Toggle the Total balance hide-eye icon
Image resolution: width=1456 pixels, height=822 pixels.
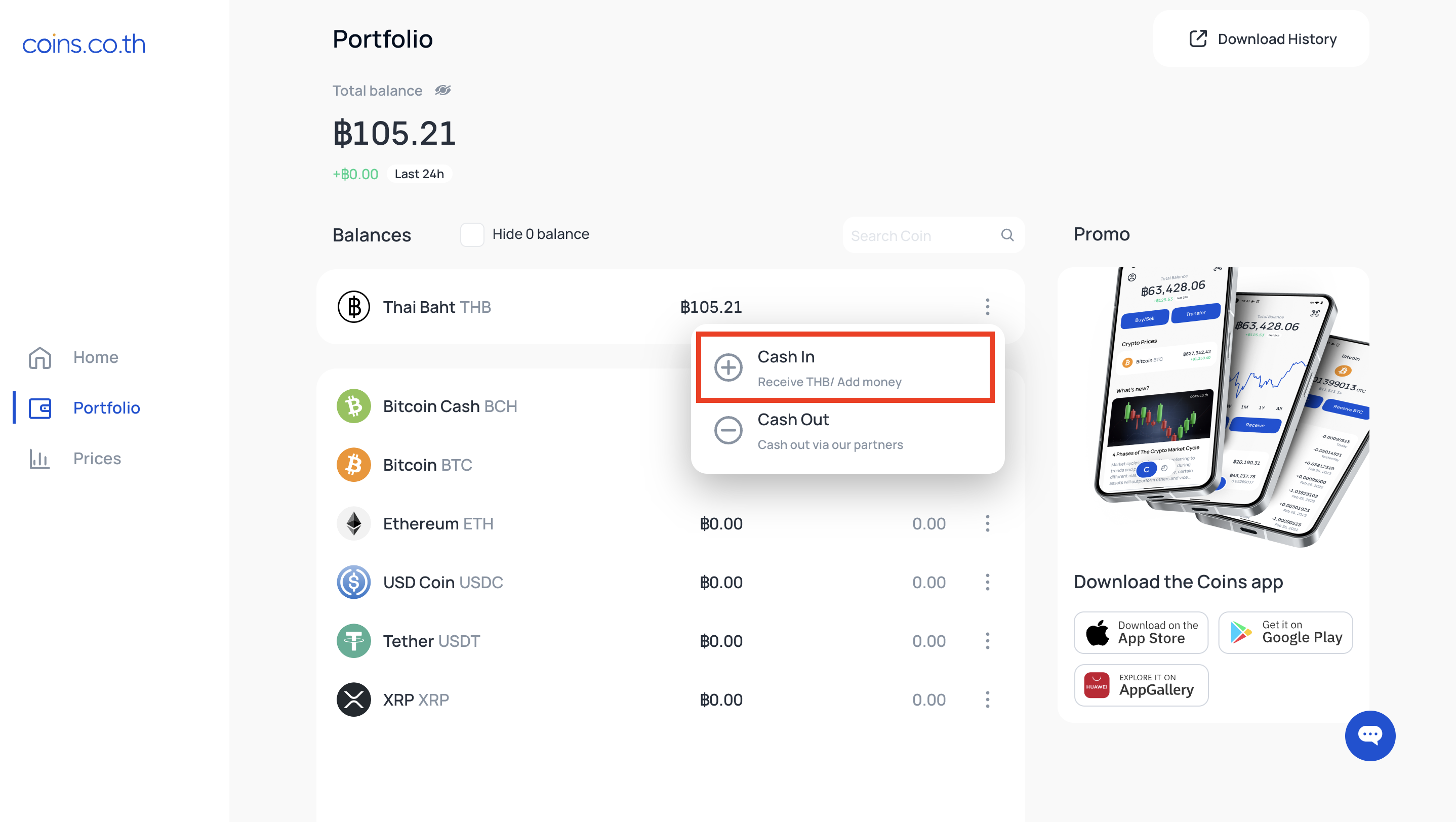coord(442,91)
